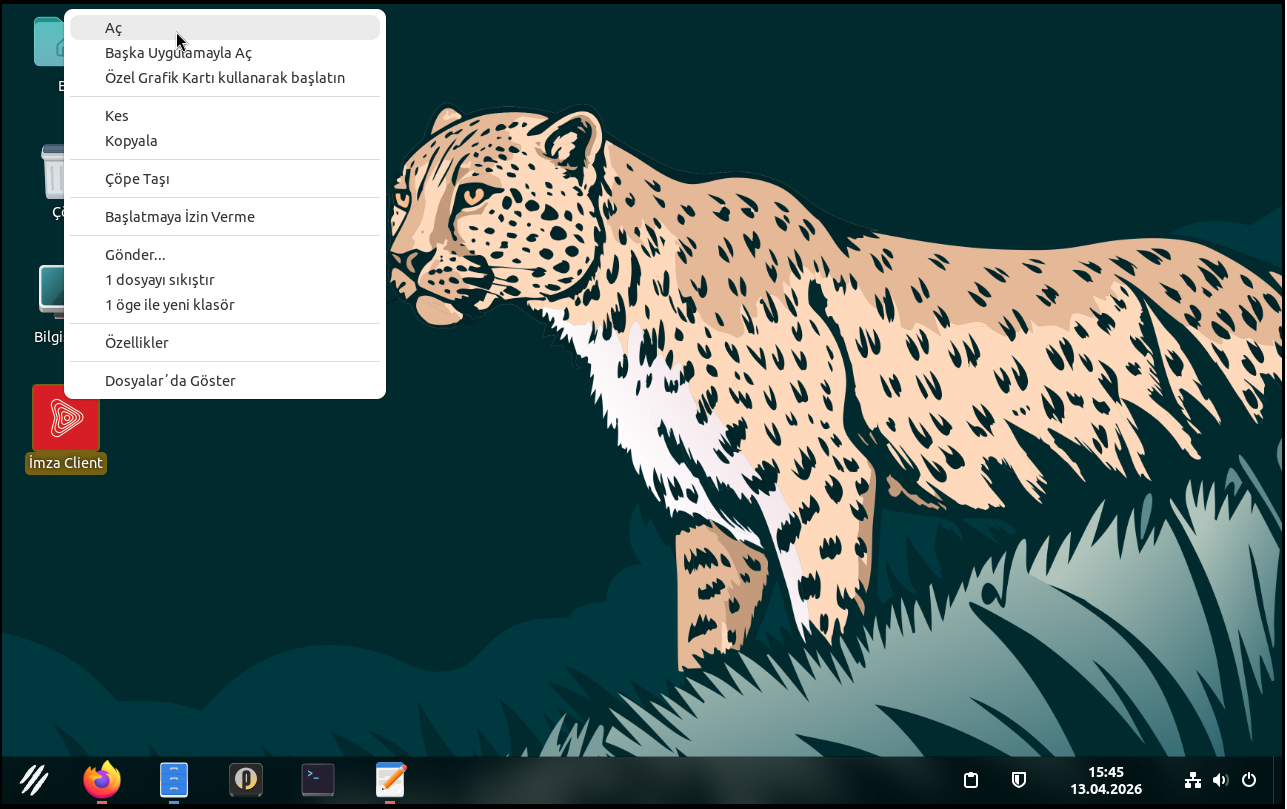1287x809 pixels.
Task: Open the dark app with the gold P logo
Action: coord(246,779)
